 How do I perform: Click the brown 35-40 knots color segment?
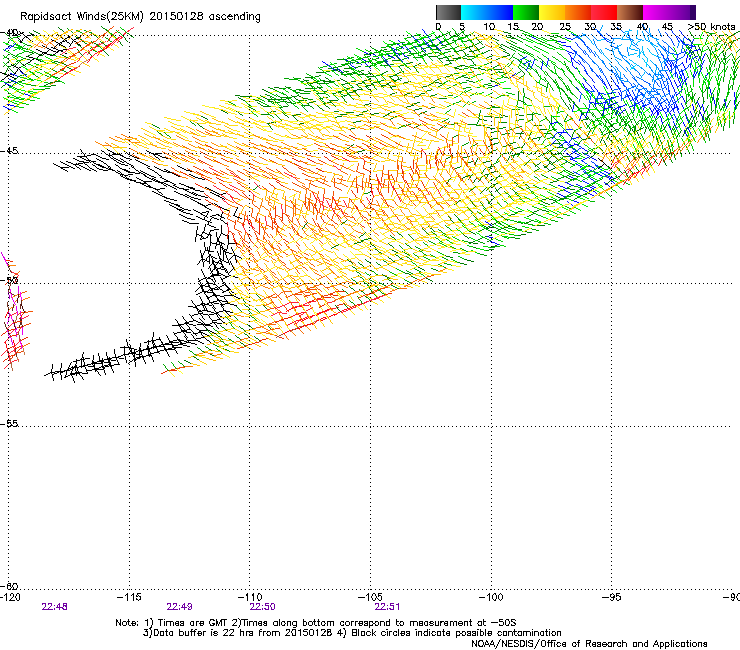click(630, 12)
